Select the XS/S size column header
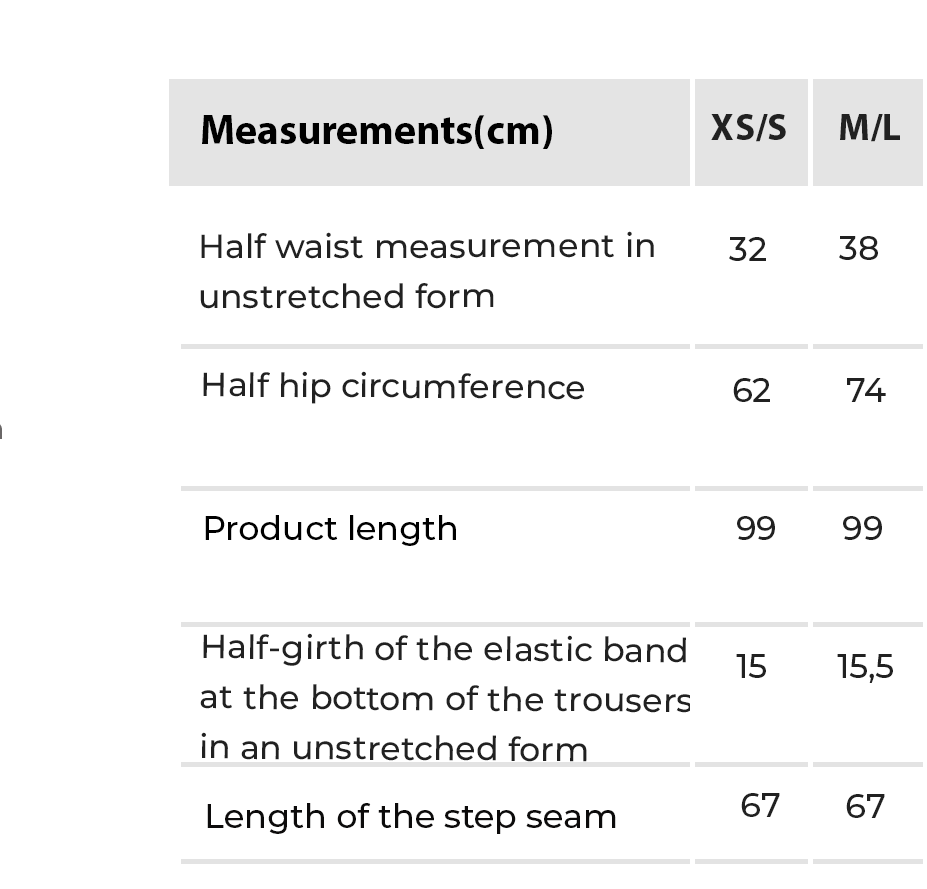 (x=749, y=128)
